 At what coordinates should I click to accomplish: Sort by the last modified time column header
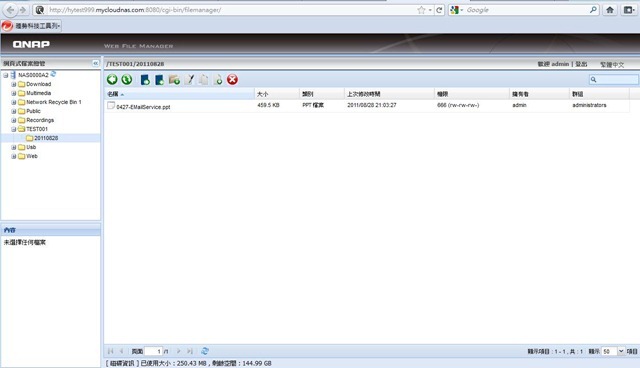pos(389,94)
